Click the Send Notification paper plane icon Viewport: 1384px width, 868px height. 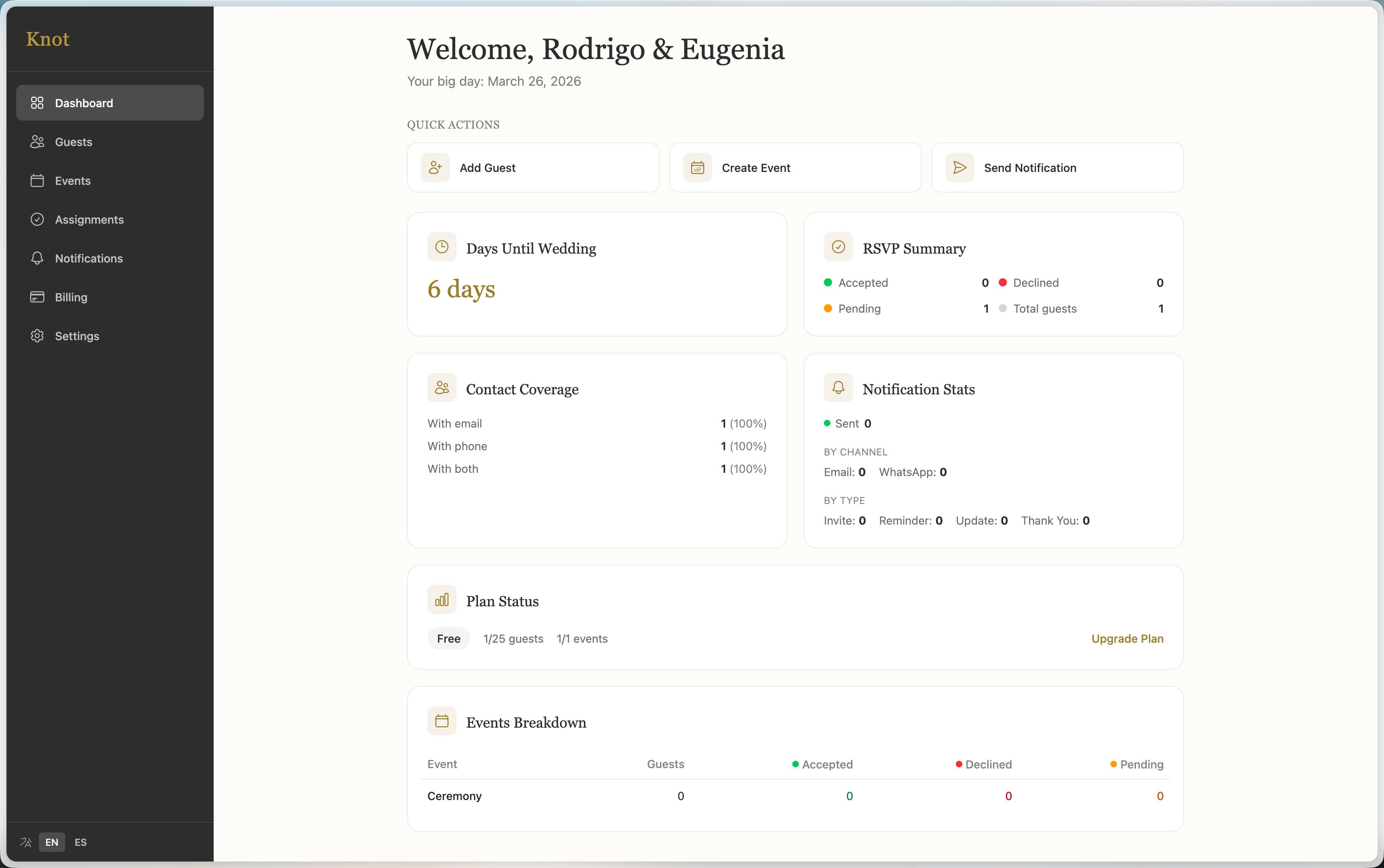pyautogui.click(x=959, y=167)
